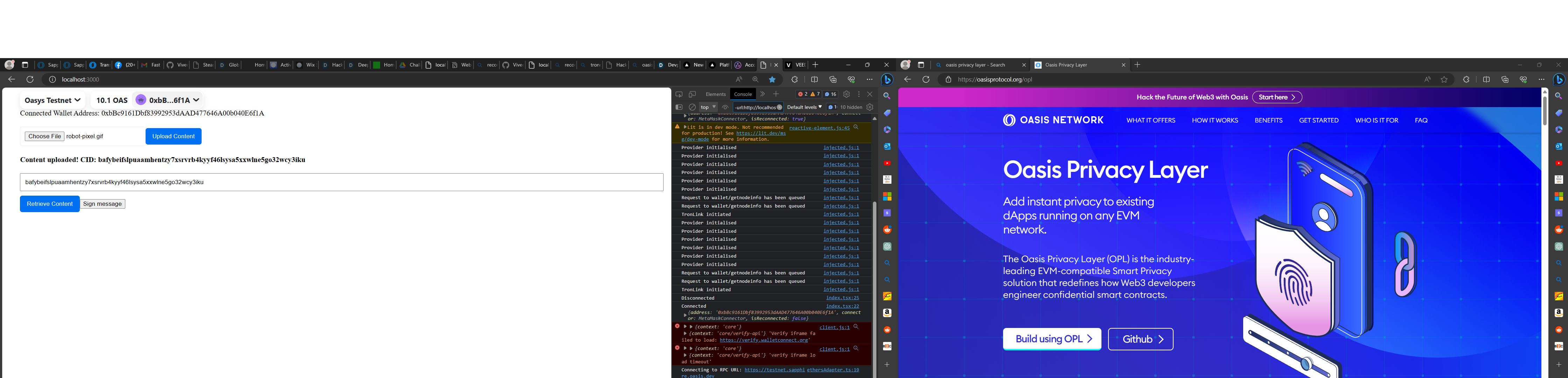Click the DevTools inspect element icon

click(679, 94)
